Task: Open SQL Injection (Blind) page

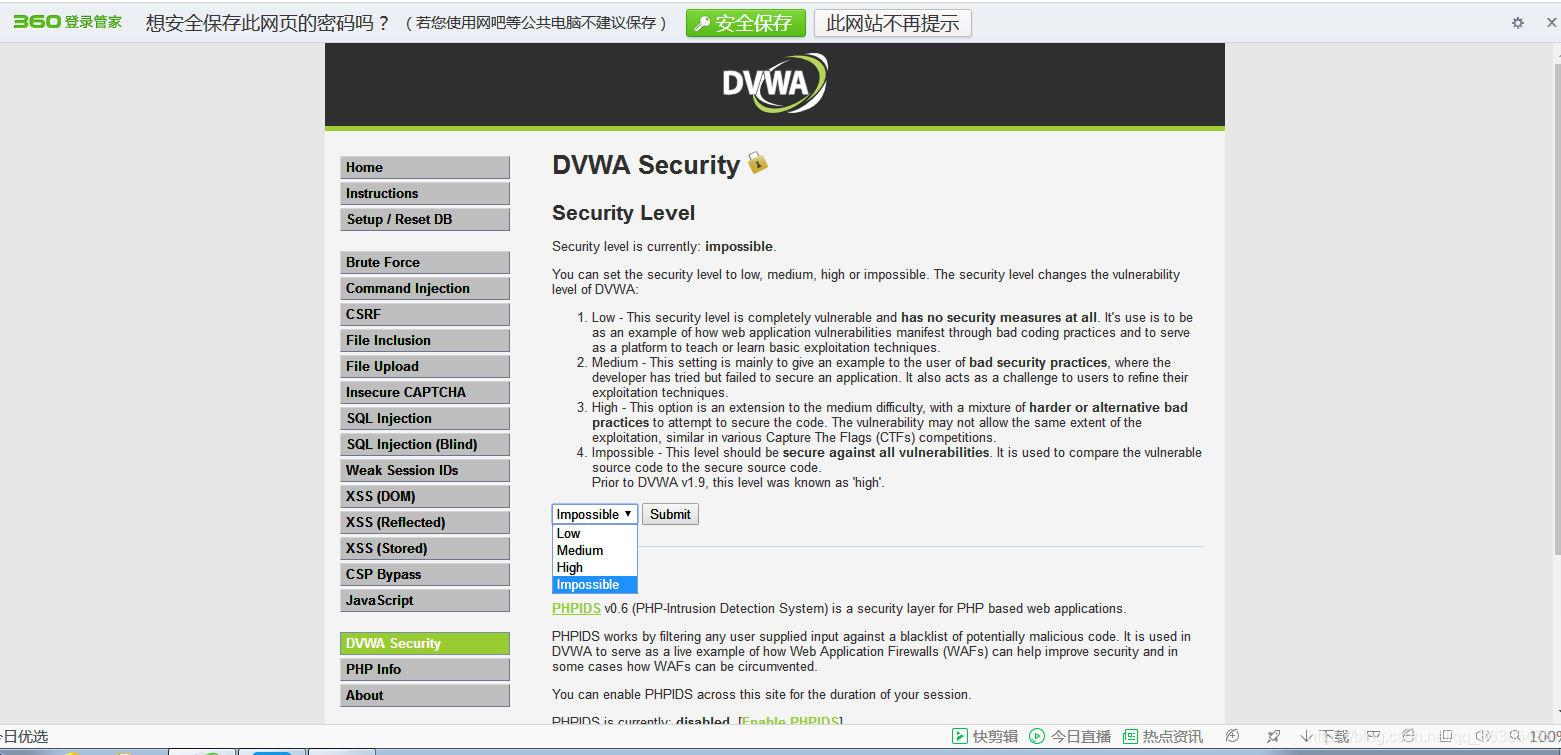Action: point(425,444)
